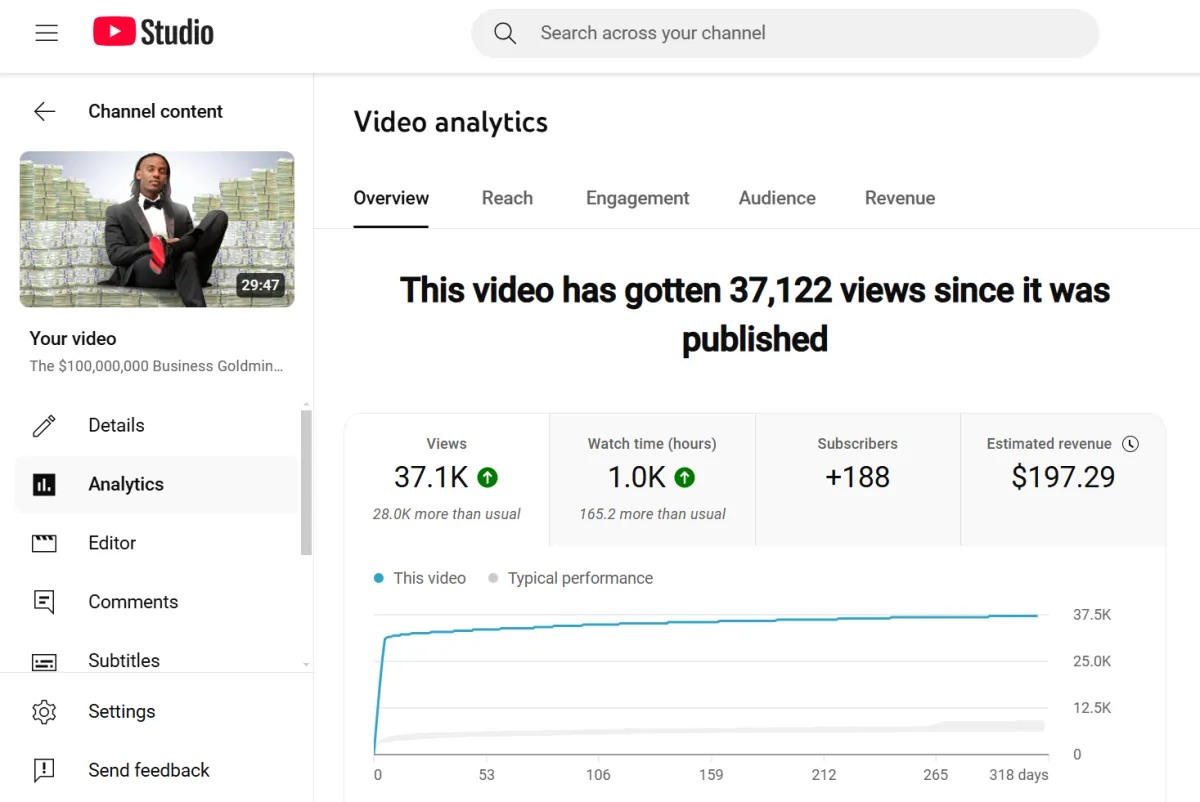Click the 318 days axis label
1200x802 pixels.
point(1018,775)
